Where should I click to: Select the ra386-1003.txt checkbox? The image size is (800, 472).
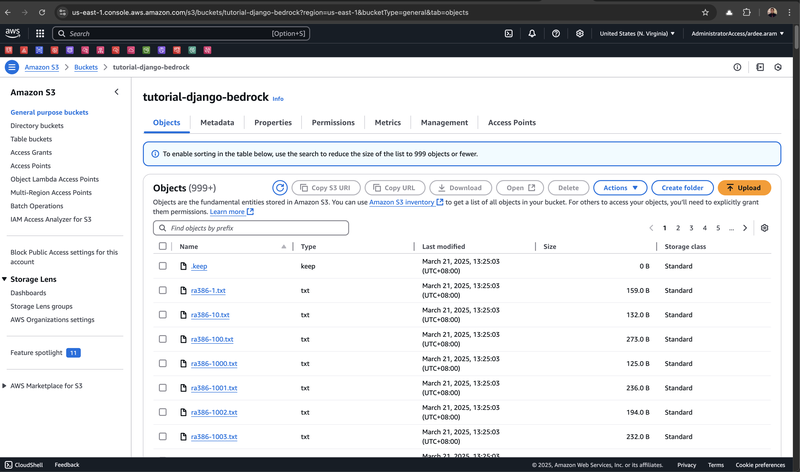(x=163, y=436)
